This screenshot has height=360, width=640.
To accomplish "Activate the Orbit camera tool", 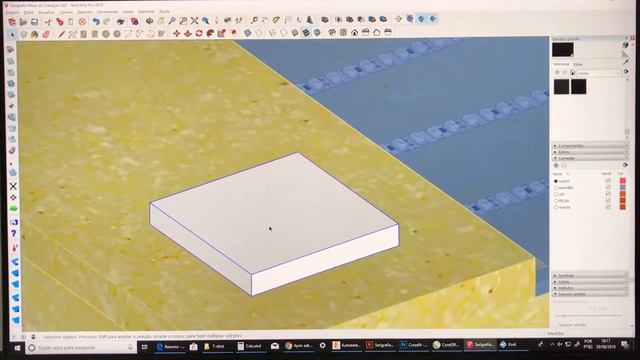I will 149,20.
